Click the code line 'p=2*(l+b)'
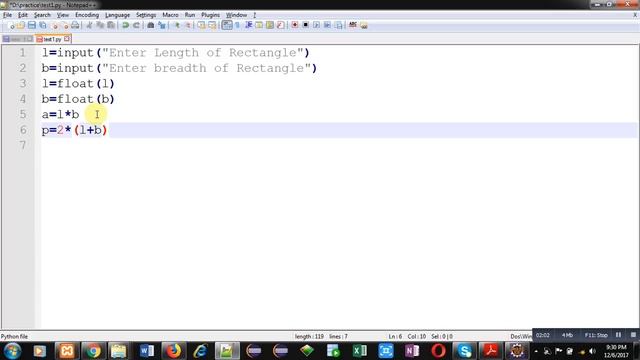This screenshot has width=640, height=360. click(74, 130)
